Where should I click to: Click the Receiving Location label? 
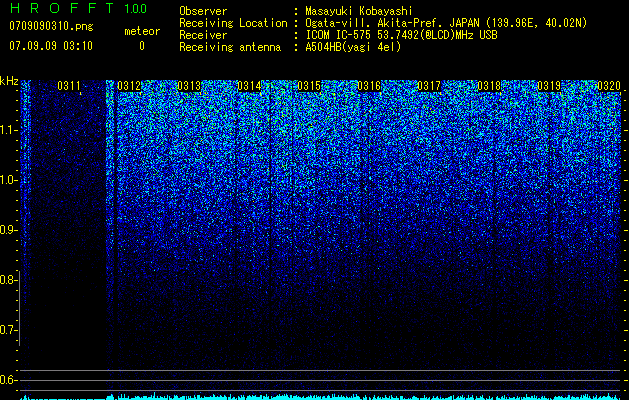click(x=233, y=23)
